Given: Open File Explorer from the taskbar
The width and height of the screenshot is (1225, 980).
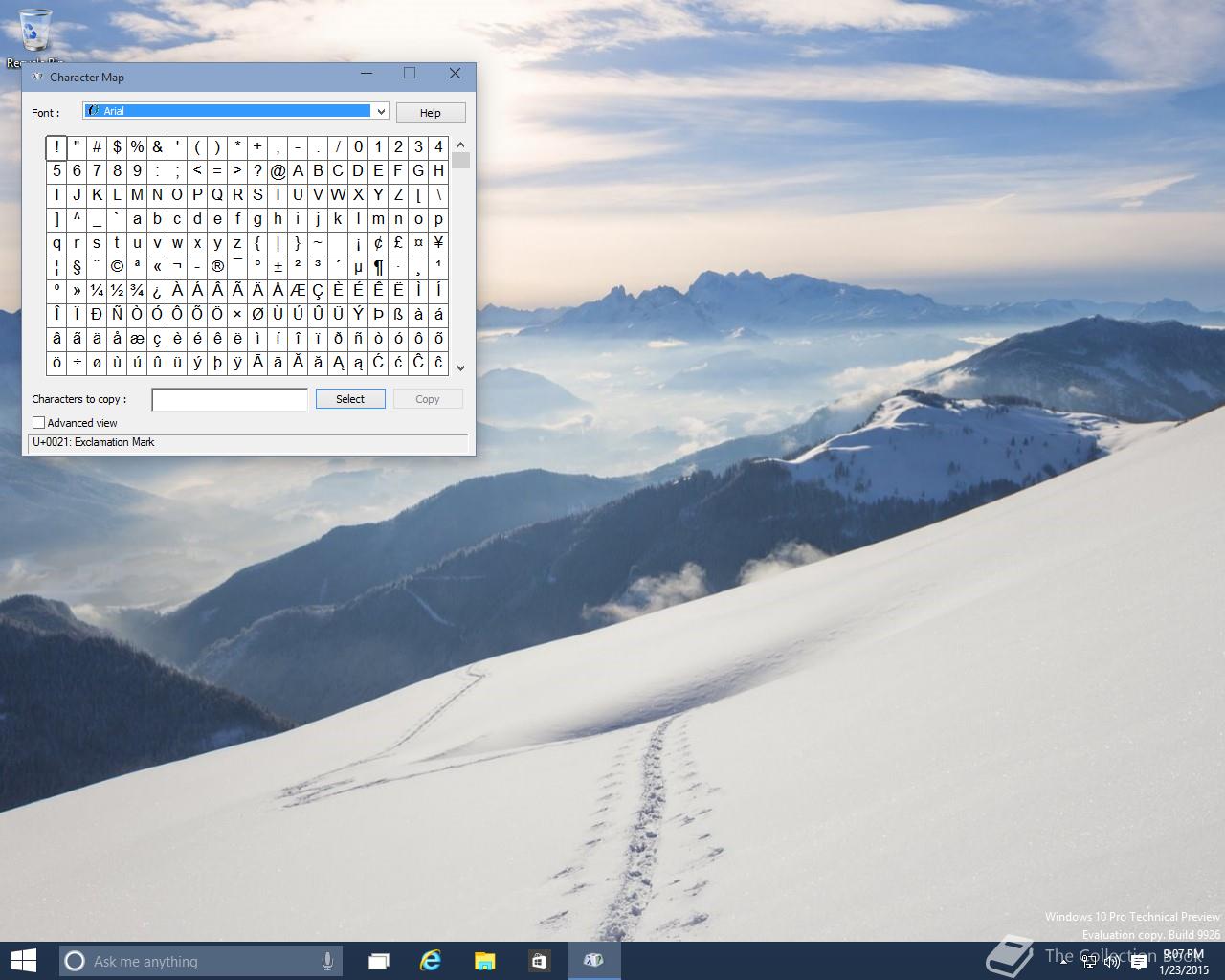Looking at the screenshot, I should [484, 961].
